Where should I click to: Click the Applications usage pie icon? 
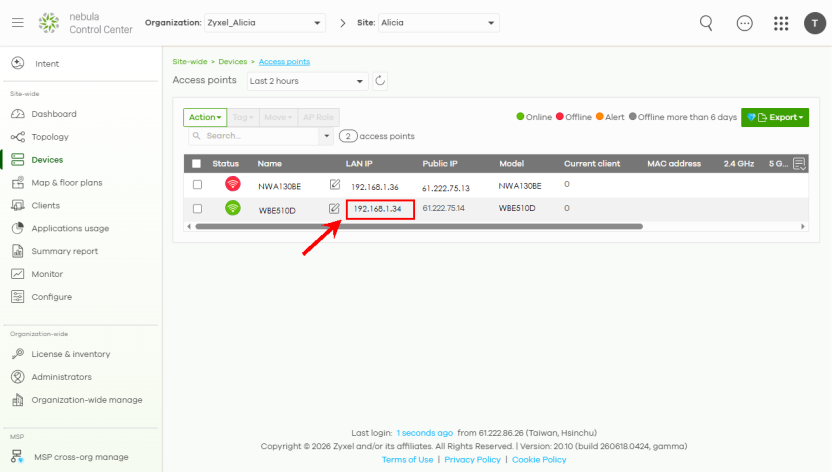click(18, 228)
